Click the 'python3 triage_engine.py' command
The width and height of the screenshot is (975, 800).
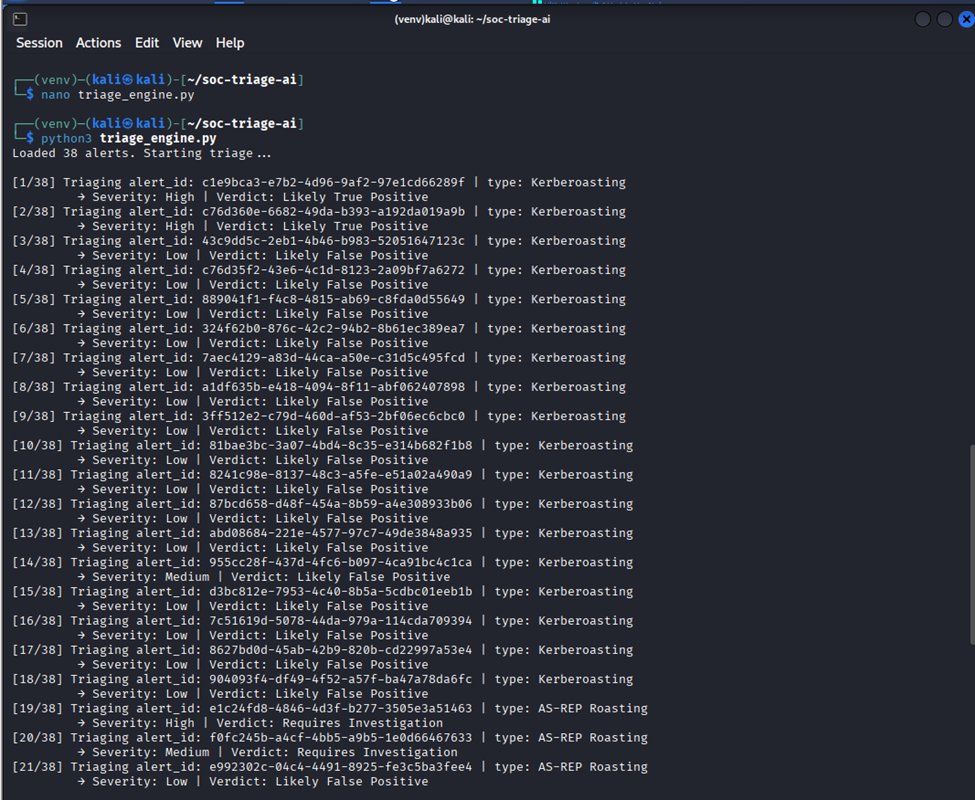129,138
